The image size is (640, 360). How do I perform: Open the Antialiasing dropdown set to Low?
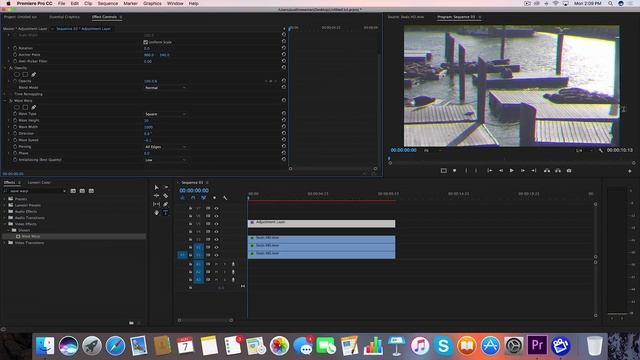(165, 160)
